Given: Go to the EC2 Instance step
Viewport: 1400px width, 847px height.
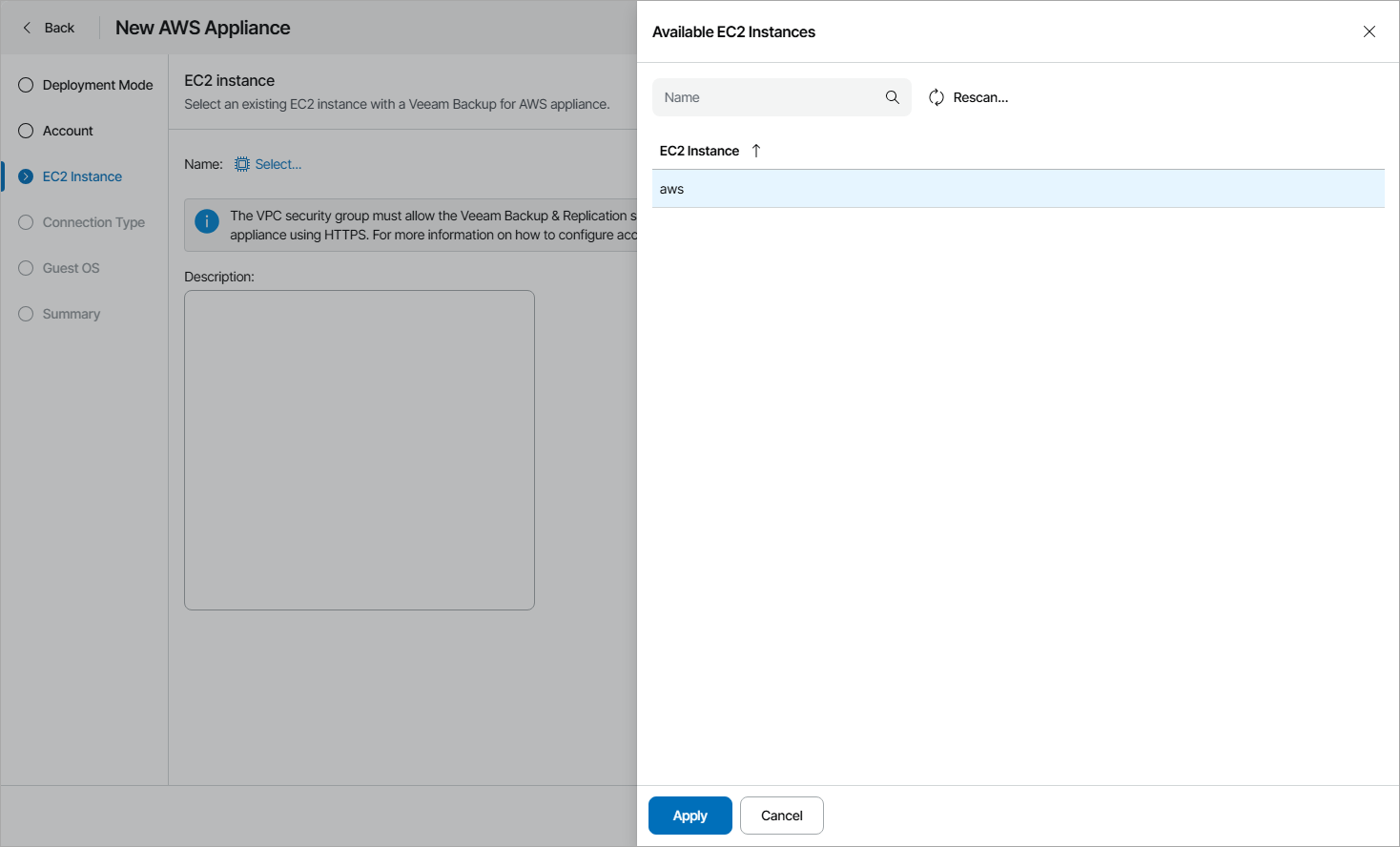Looking at the screenshot, I should coord(82,176).
